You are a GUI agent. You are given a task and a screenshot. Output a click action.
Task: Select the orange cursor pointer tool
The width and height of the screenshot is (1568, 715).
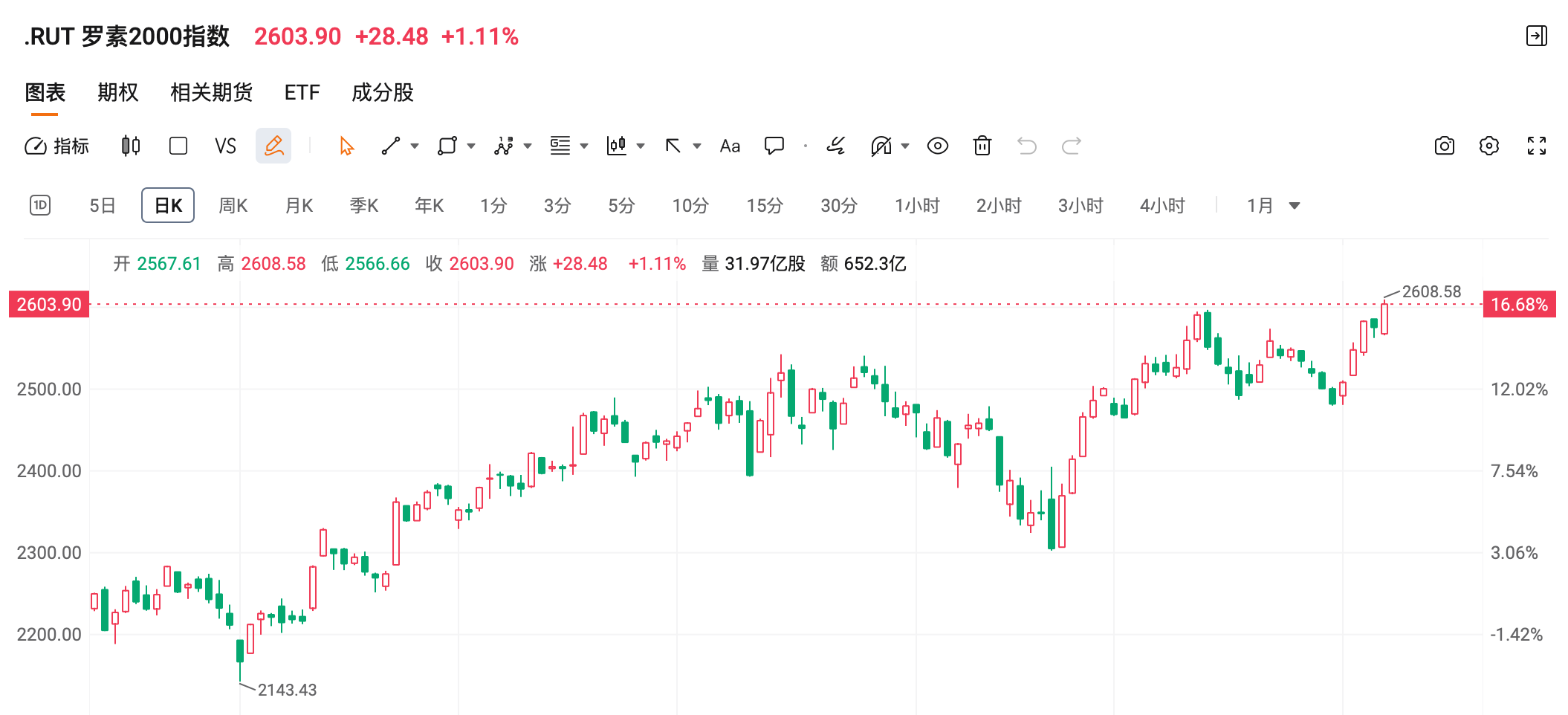[346, 146]
